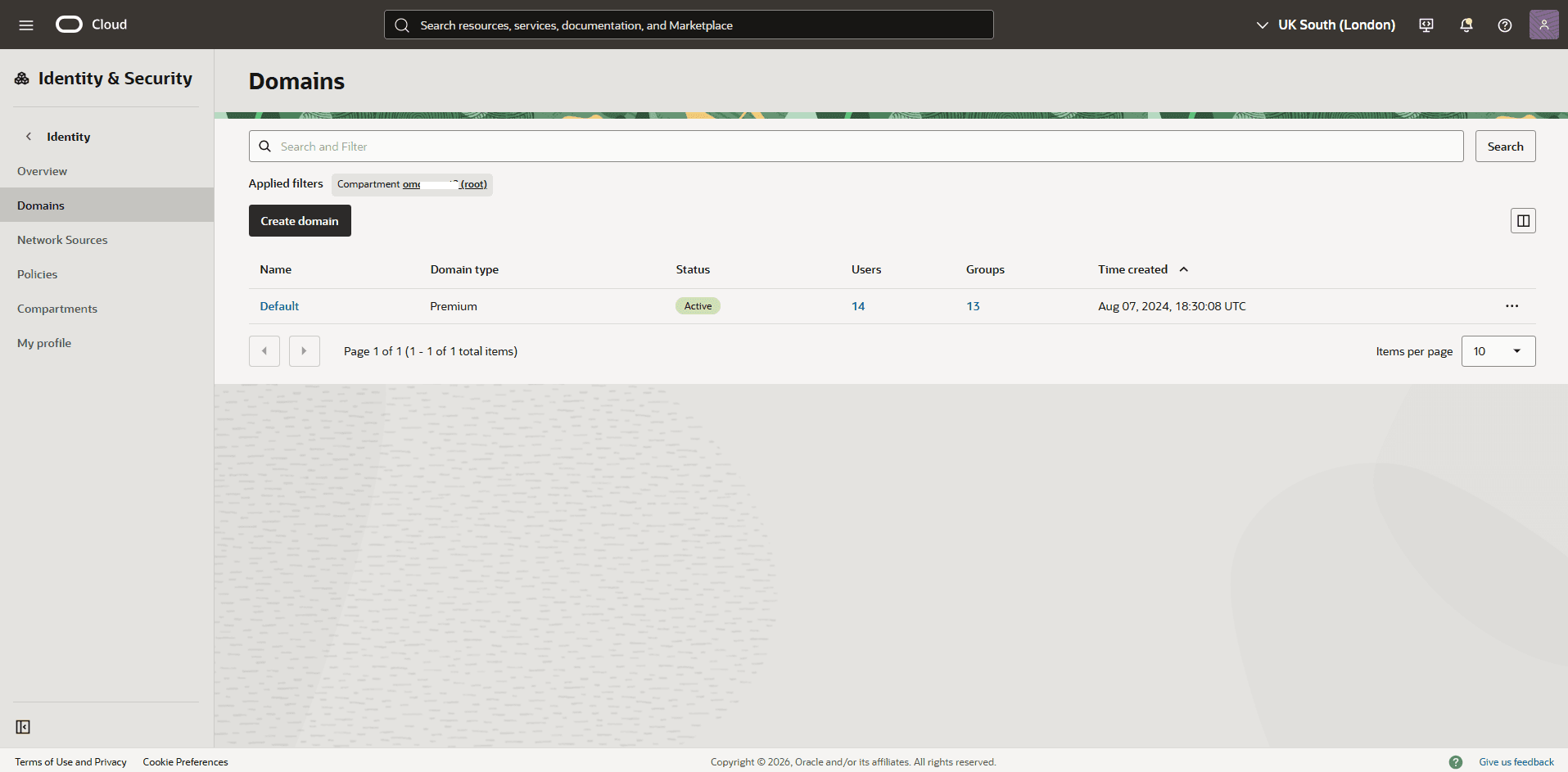Open the Overview sidebar item
This screenshot has height=772, width=1568.
pyautogui.click(x=106, y=171)
